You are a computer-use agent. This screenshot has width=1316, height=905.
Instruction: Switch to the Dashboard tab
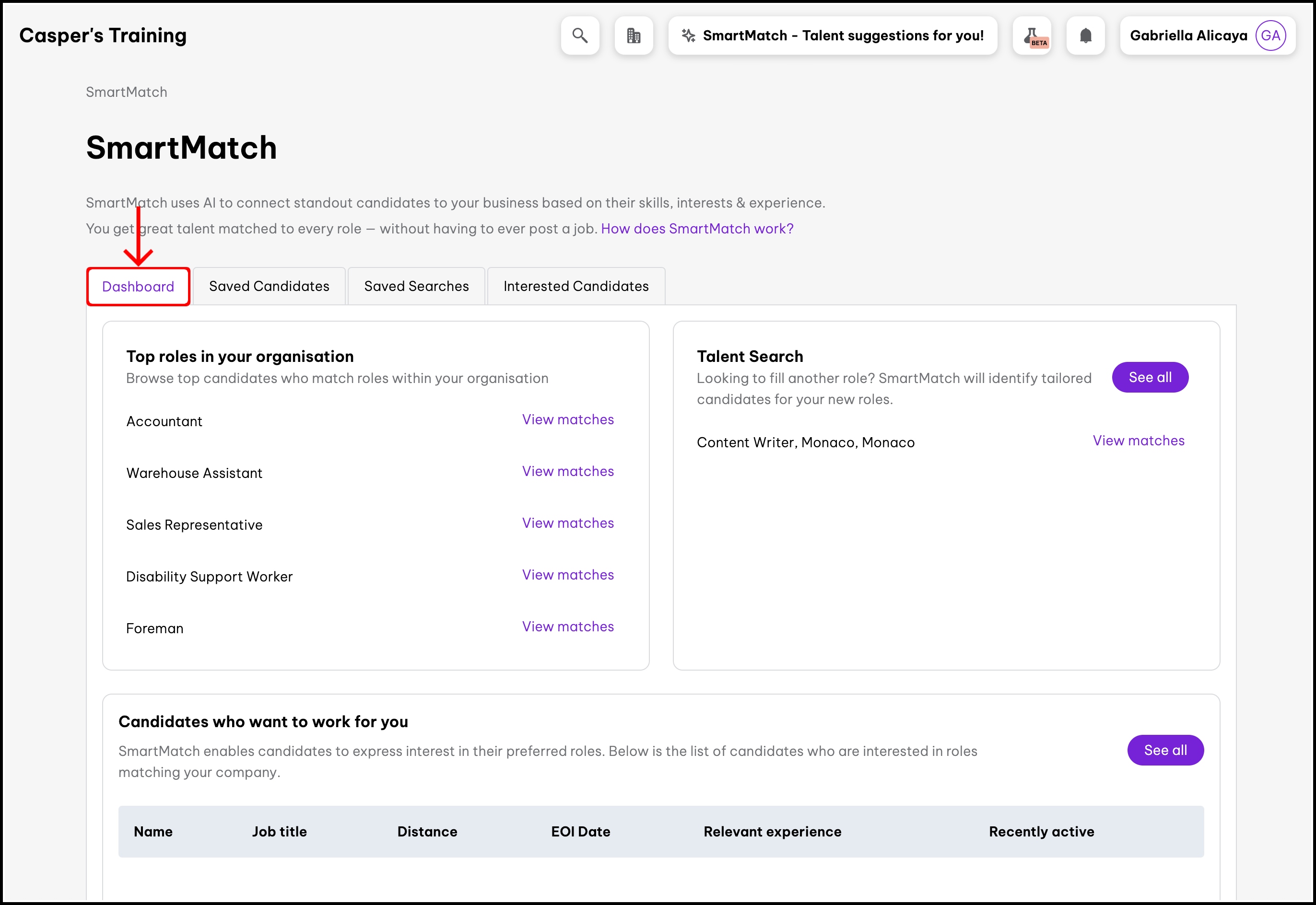[x=138, y=286]
